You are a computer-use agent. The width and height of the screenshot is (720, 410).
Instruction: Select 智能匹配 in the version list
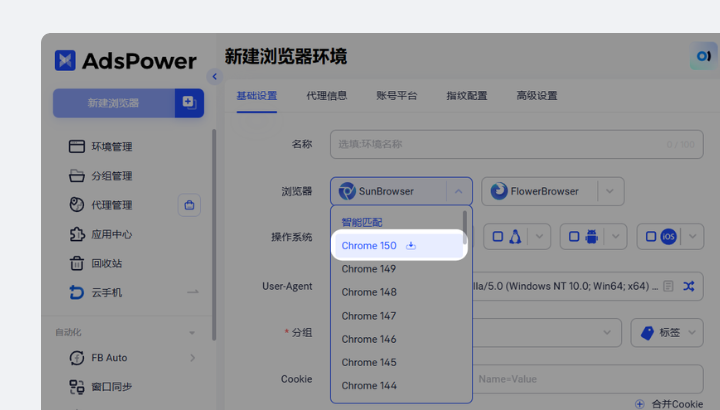click(362, 222)
